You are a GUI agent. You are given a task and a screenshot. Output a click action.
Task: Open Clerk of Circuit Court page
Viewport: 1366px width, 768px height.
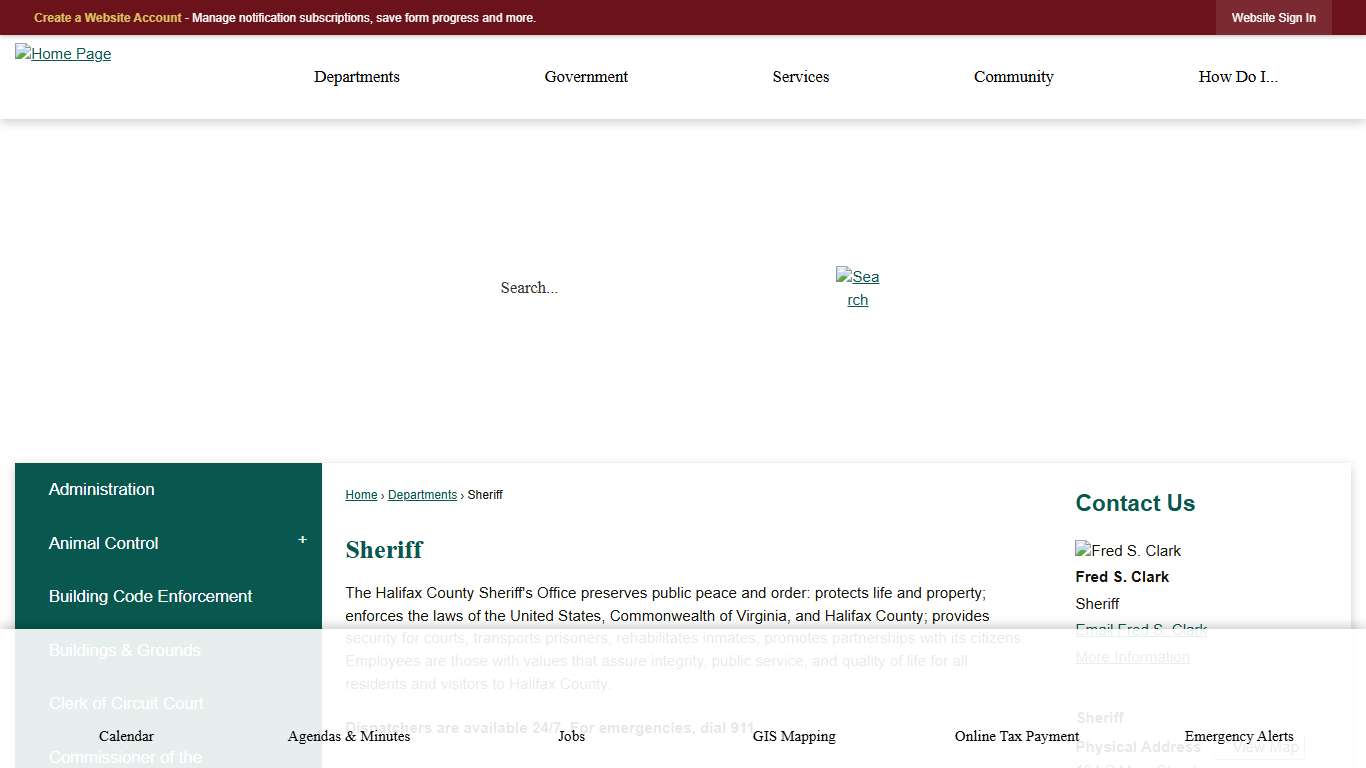[126, 703]
